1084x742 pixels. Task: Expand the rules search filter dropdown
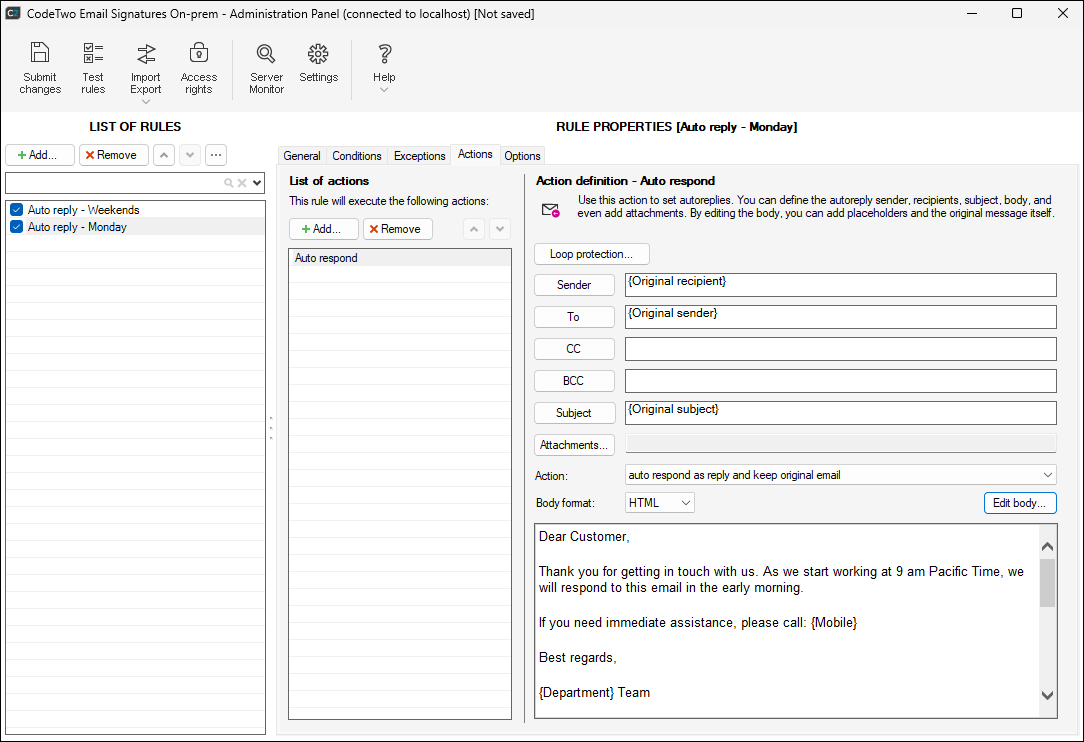point(258,183)
